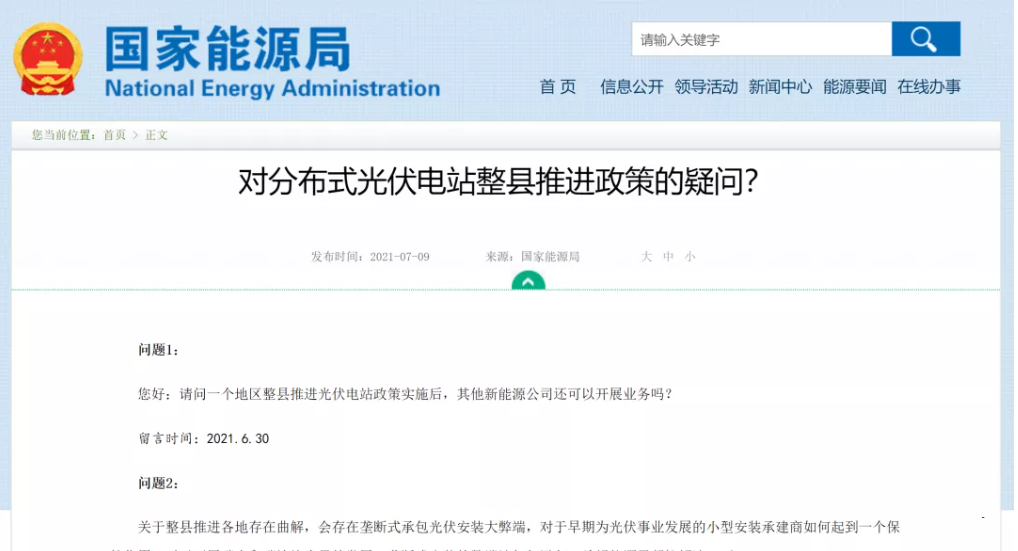Image resolution: width=1018 pixels, height=551 pixels.
Task: Open the 在线办事 menu item
Action: (929, 87)
